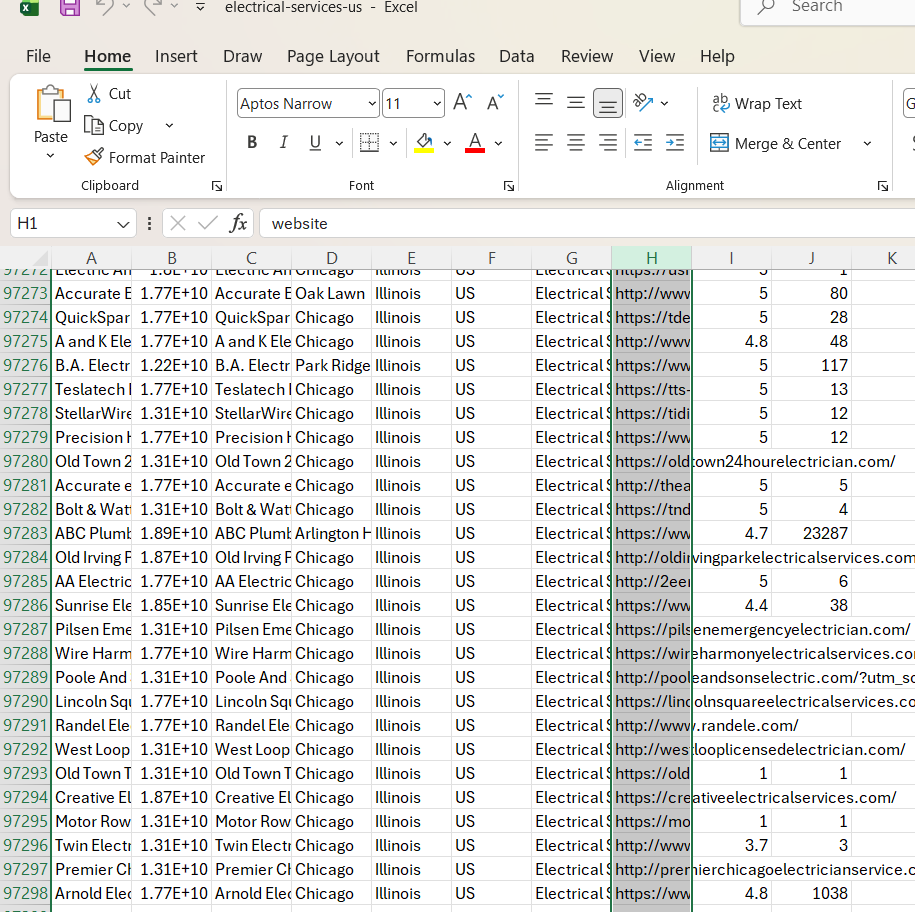Open font color palette arrow
The width and height of the screenshot is (915, 912).
(x=498, y=143)
